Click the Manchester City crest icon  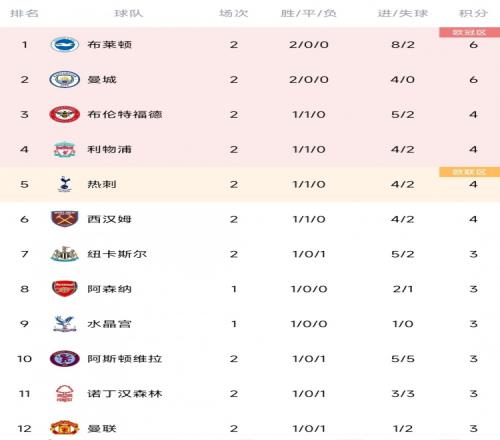coord(65,79)
